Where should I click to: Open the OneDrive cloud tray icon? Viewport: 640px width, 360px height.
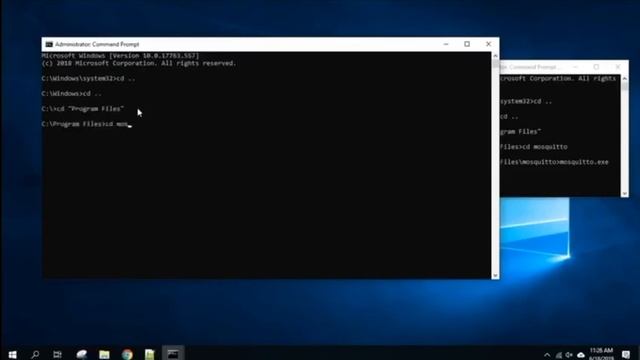[x=580, y=355]
